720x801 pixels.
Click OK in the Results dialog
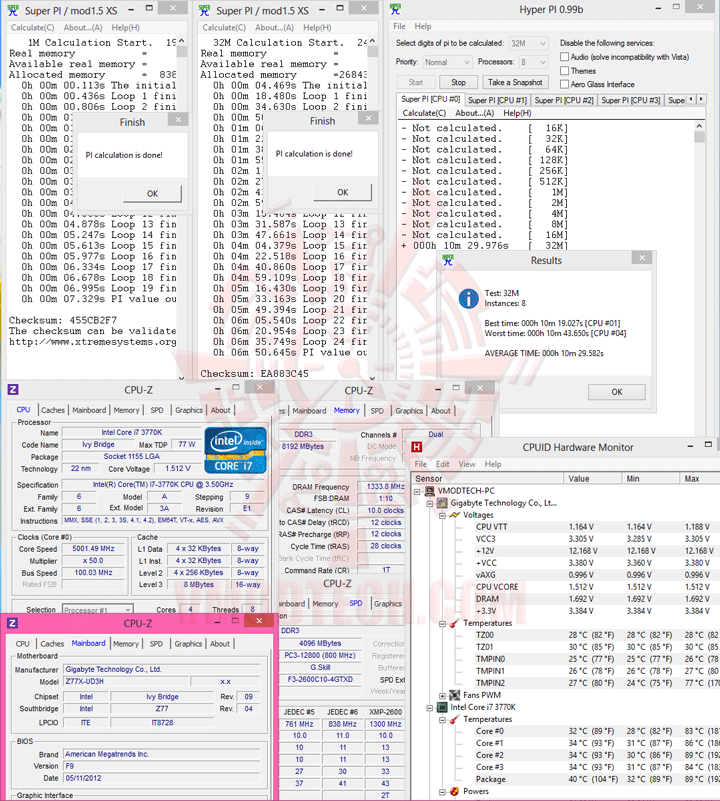[617, 392]
